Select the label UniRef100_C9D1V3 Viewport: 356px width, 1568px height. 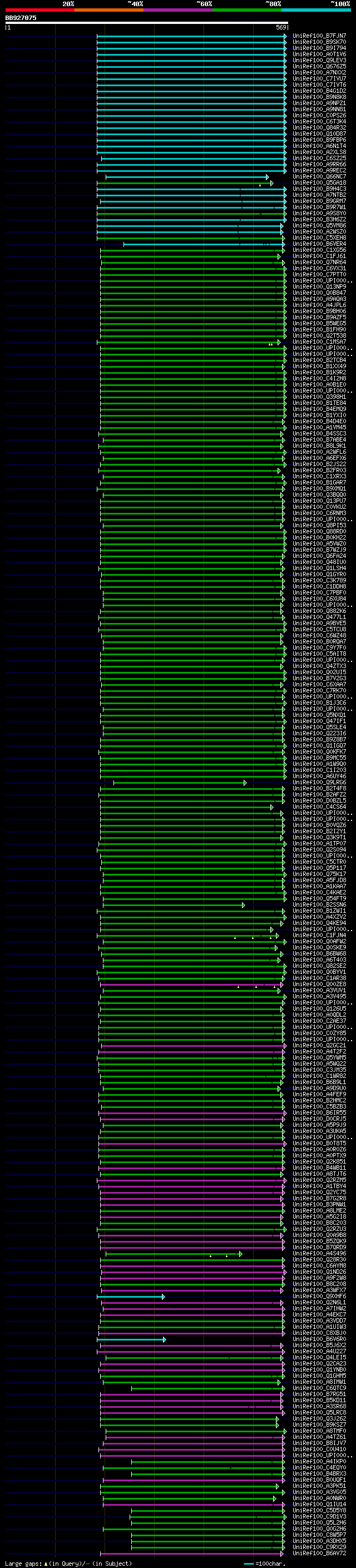(319, 1516)
